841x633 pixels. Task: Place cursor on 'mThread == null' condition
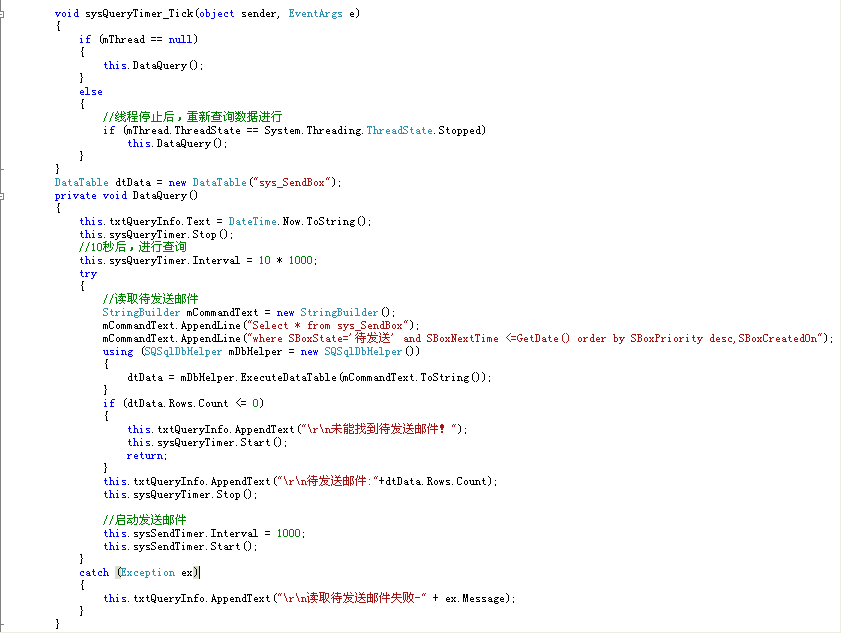tap(146, 40)
